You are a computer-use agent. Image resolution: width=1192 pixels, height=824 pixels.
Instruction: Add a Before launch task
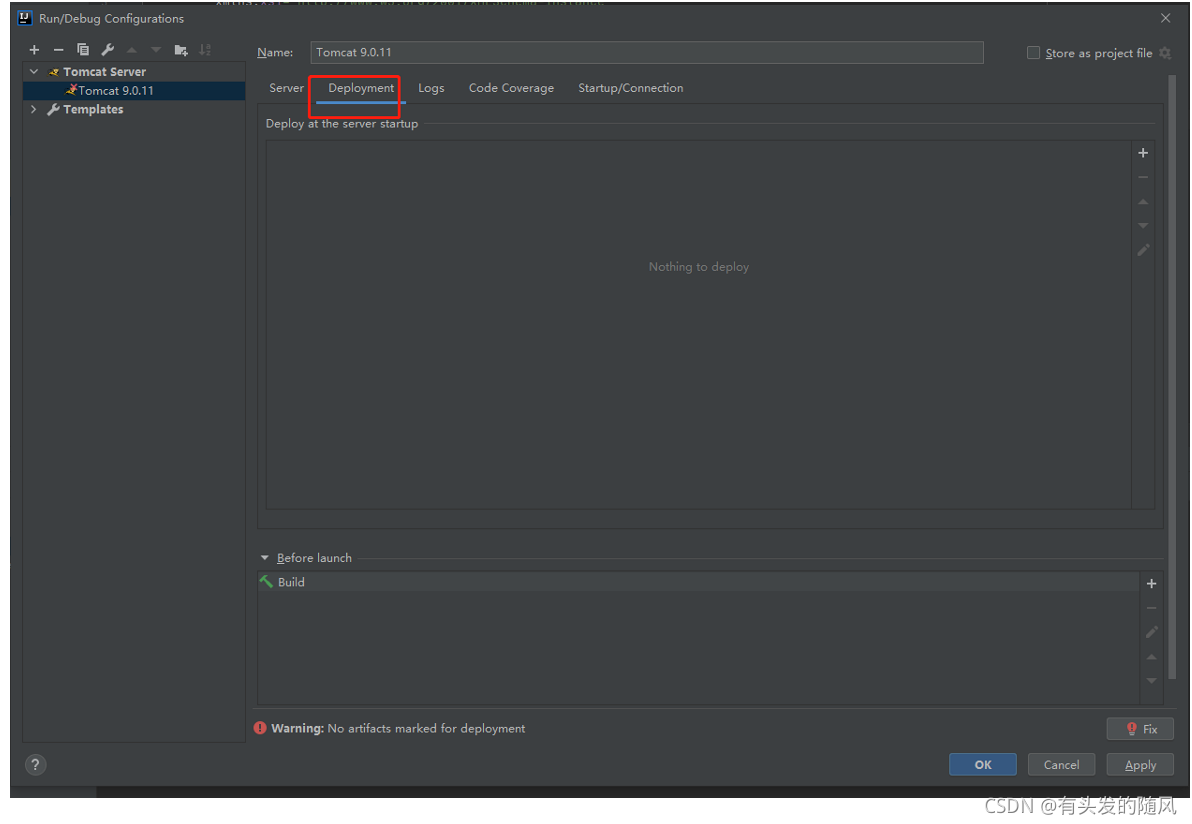(1151, 584)
